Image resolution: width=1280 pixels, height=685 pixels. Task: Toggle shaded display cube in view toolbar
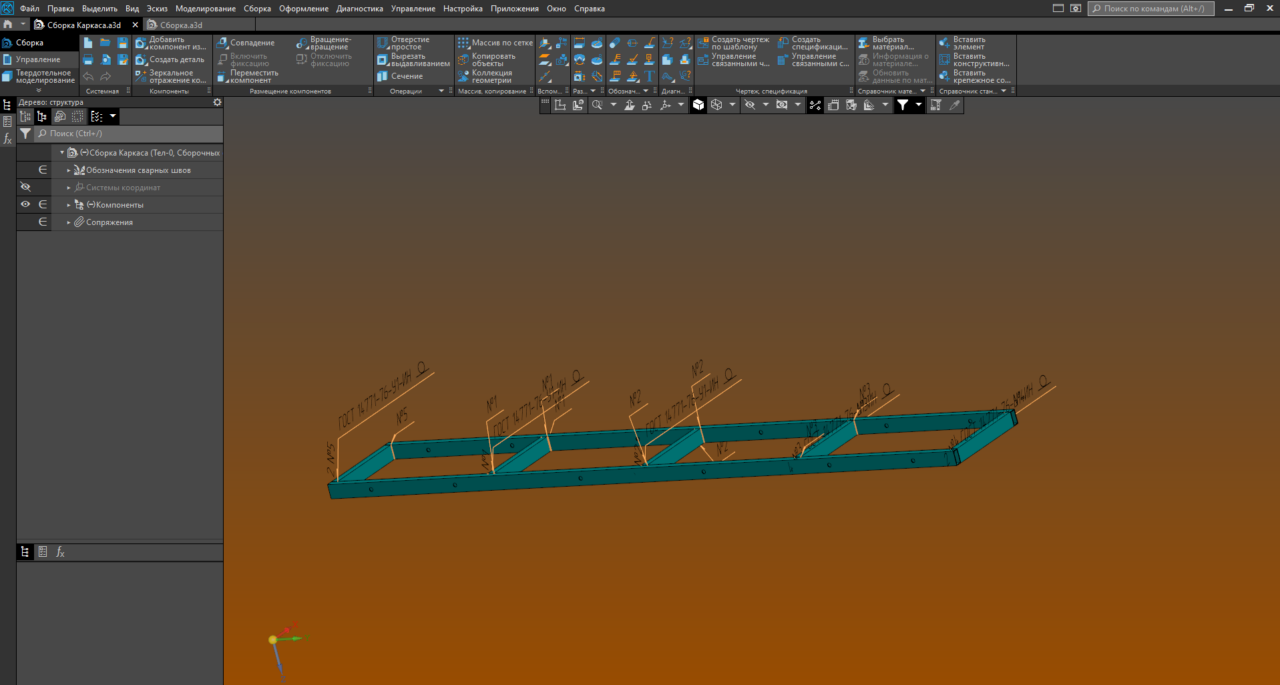(x=698, y=104)
